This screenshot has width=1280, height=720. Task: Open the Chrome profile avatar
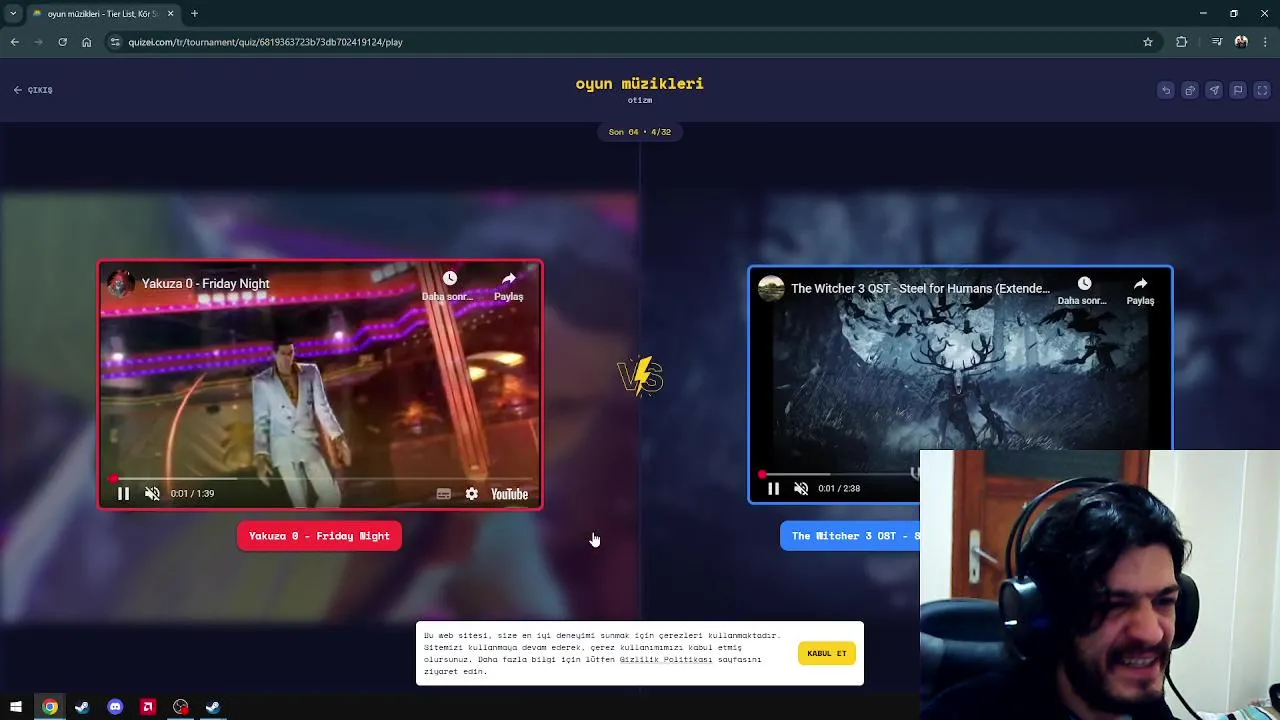click(1241, 42)
